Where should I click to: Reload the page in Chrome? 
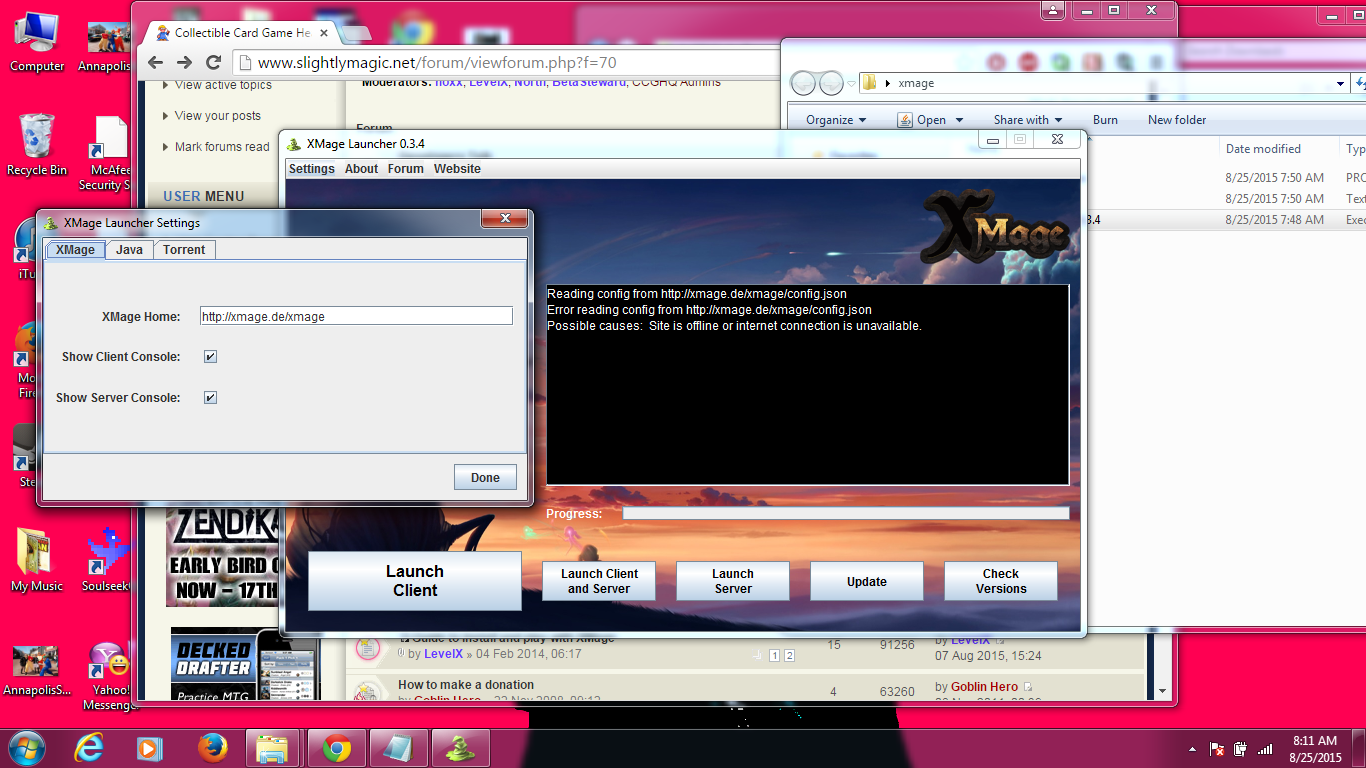coord(214,62)
